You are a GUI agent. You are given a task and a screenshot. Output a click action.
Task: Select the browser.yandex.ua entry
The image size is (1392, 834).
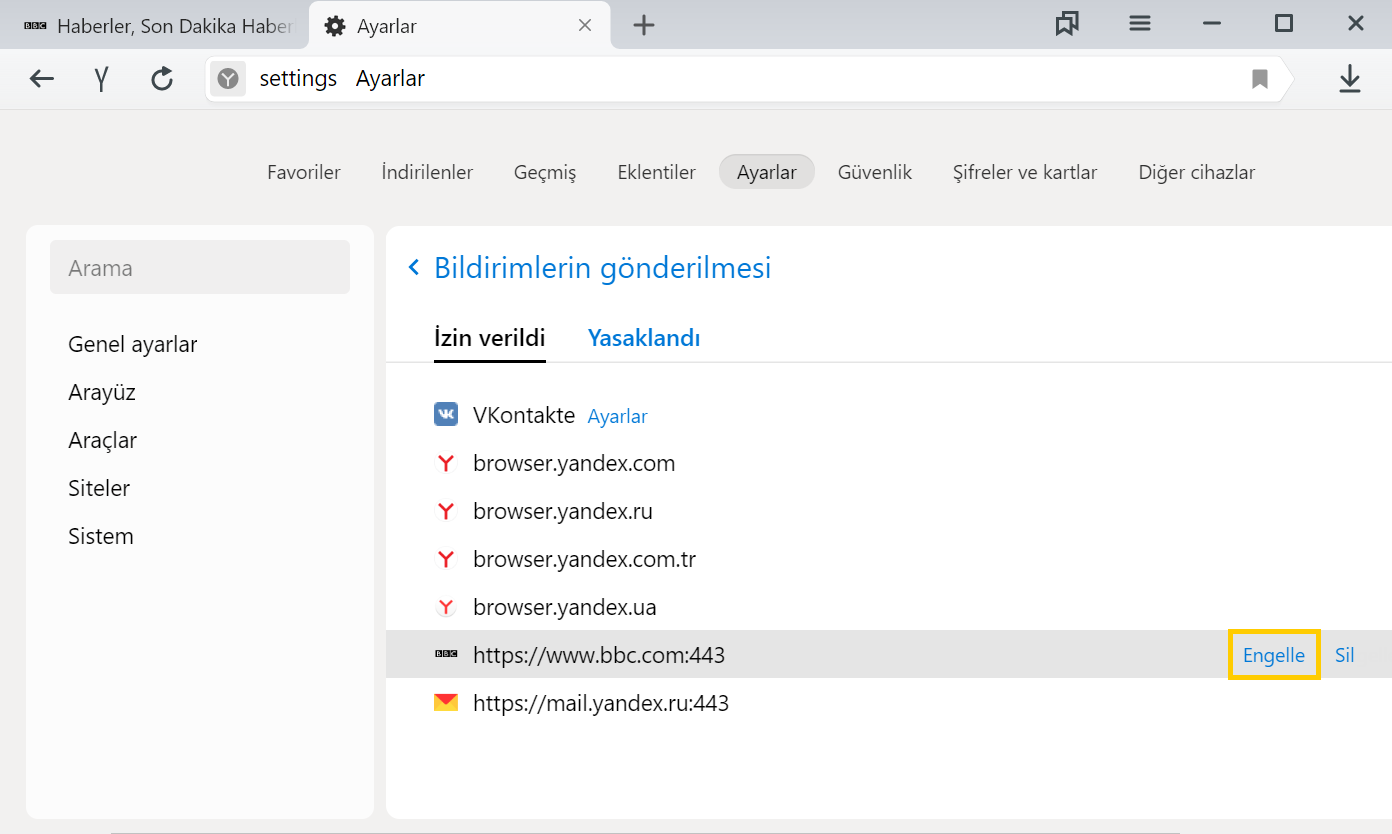point(889,607)
